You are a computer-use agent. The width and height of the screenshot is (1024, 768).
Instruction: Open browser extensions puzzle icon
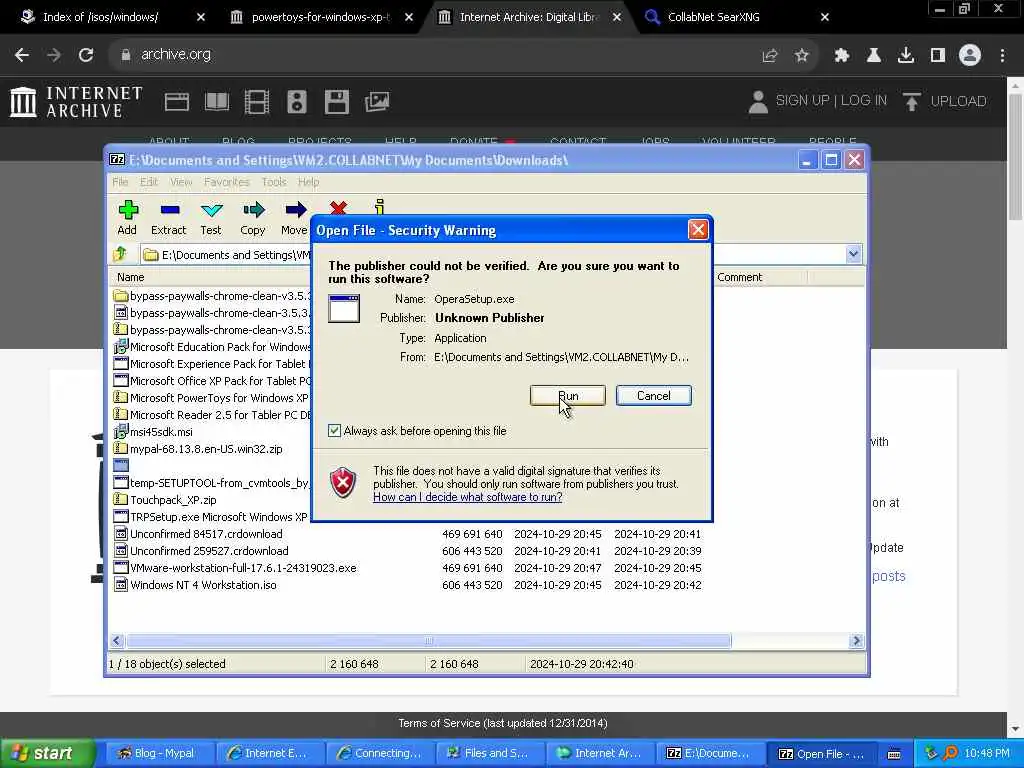(x=841, y=56)
